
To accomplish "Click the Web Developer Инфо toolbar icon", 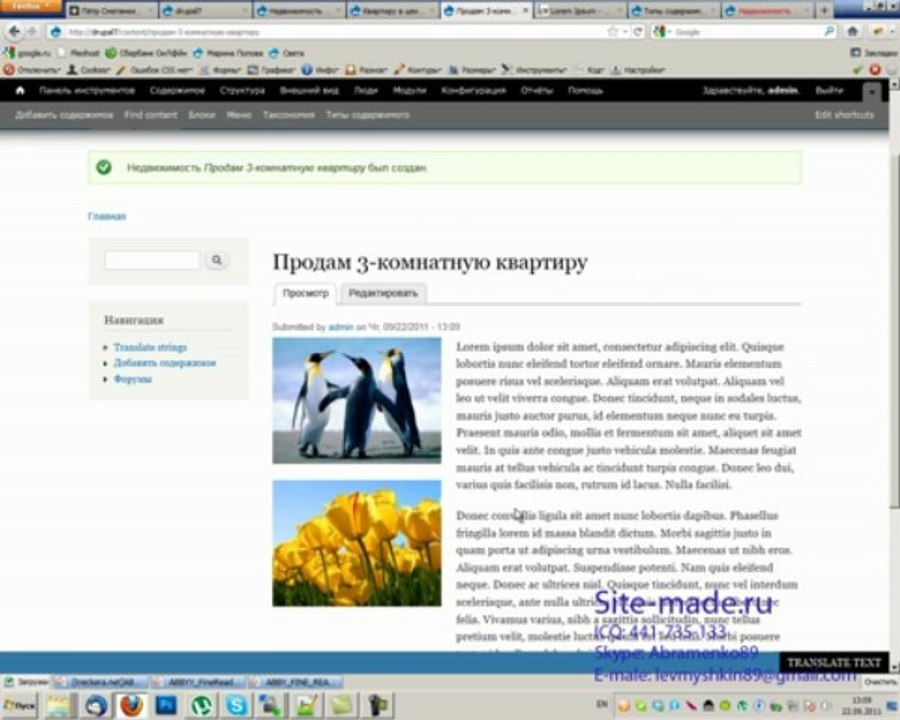I will 320,70.
